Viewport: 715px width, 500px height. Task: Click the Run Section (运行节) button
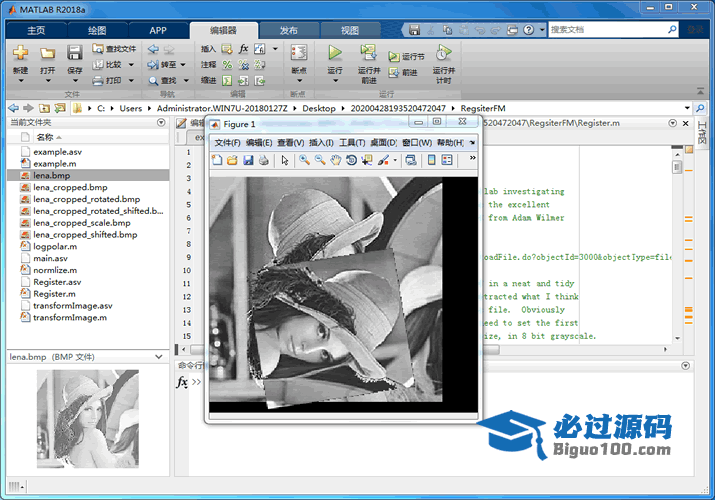(x=406, y=57)
